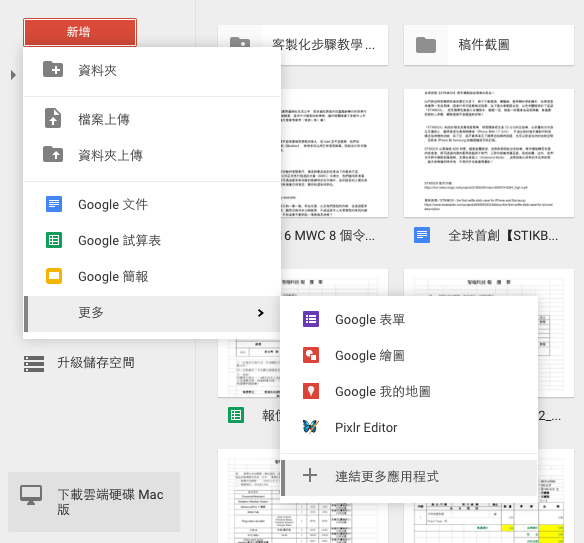Open the 更多 submenu item
The width and height of the screenshot is (584, 543).
(152, 314)
